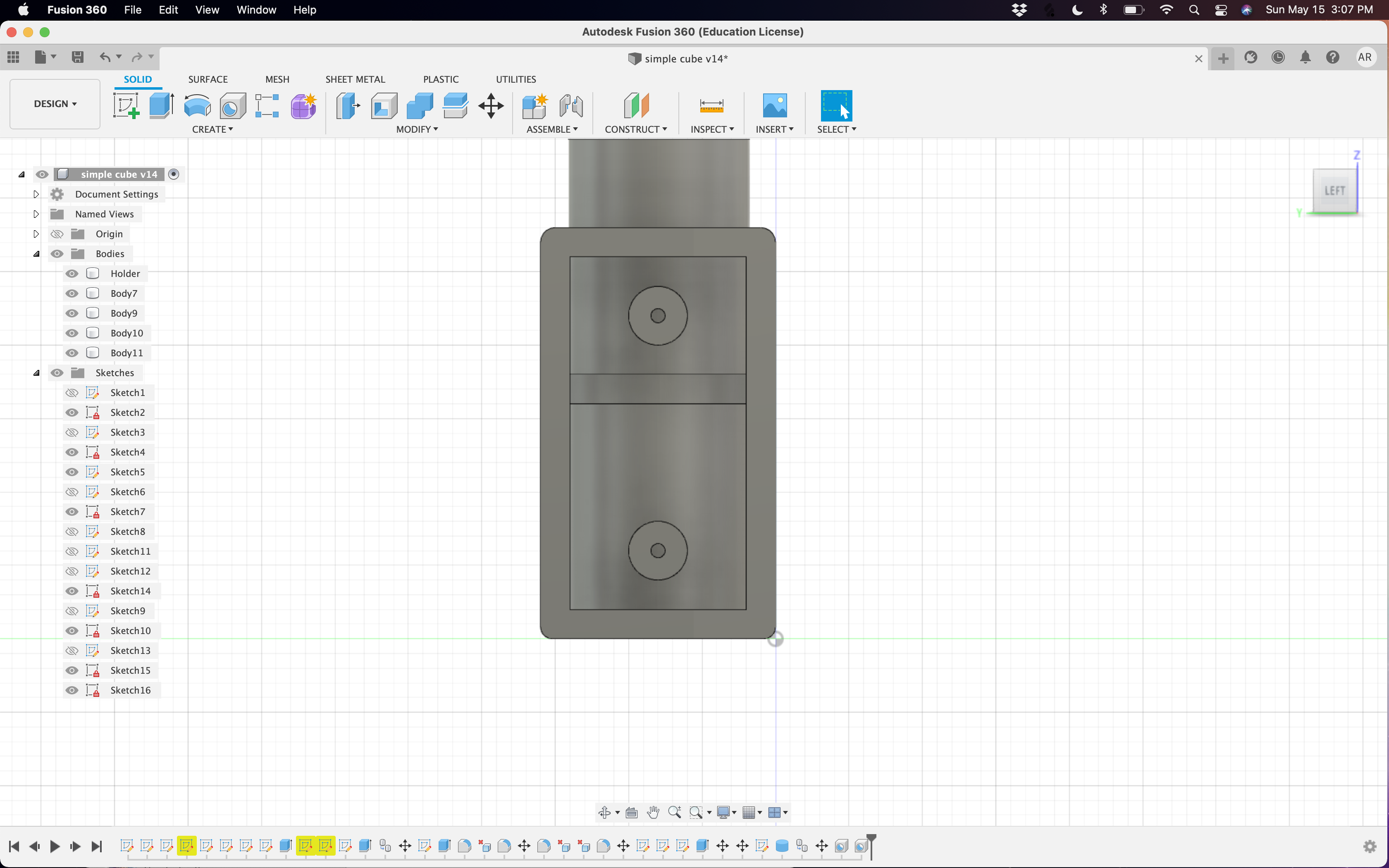
Task: Hide the Sketches folder eye icon
Action: pyautogui.click(x=57, y=373)
